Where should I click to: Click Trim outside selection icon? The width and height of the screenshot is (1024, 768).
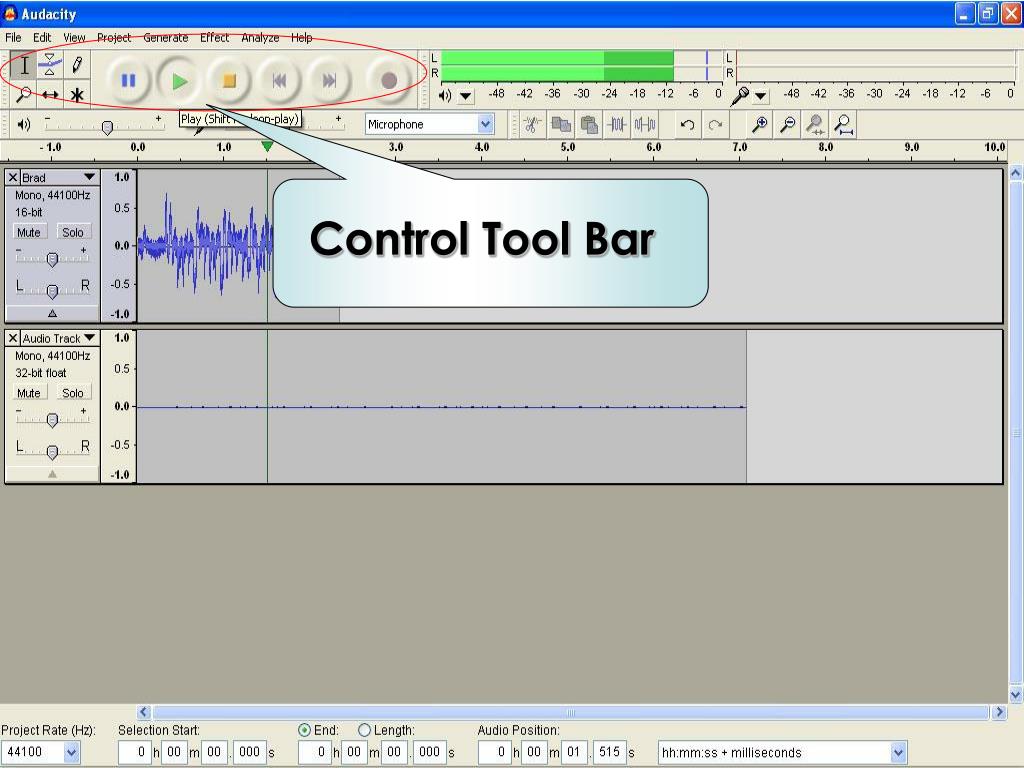click(x=617, y=124)
